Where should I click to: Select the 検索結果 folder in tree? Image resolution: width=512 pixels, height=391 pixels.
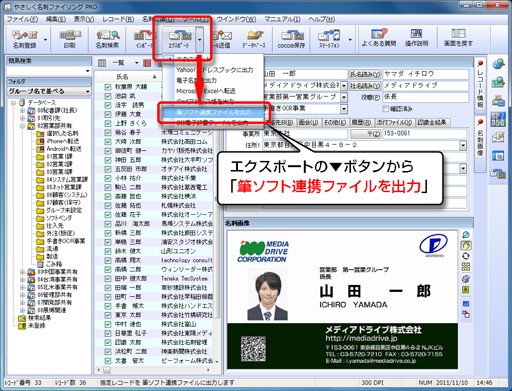click(x=39, y=318)
